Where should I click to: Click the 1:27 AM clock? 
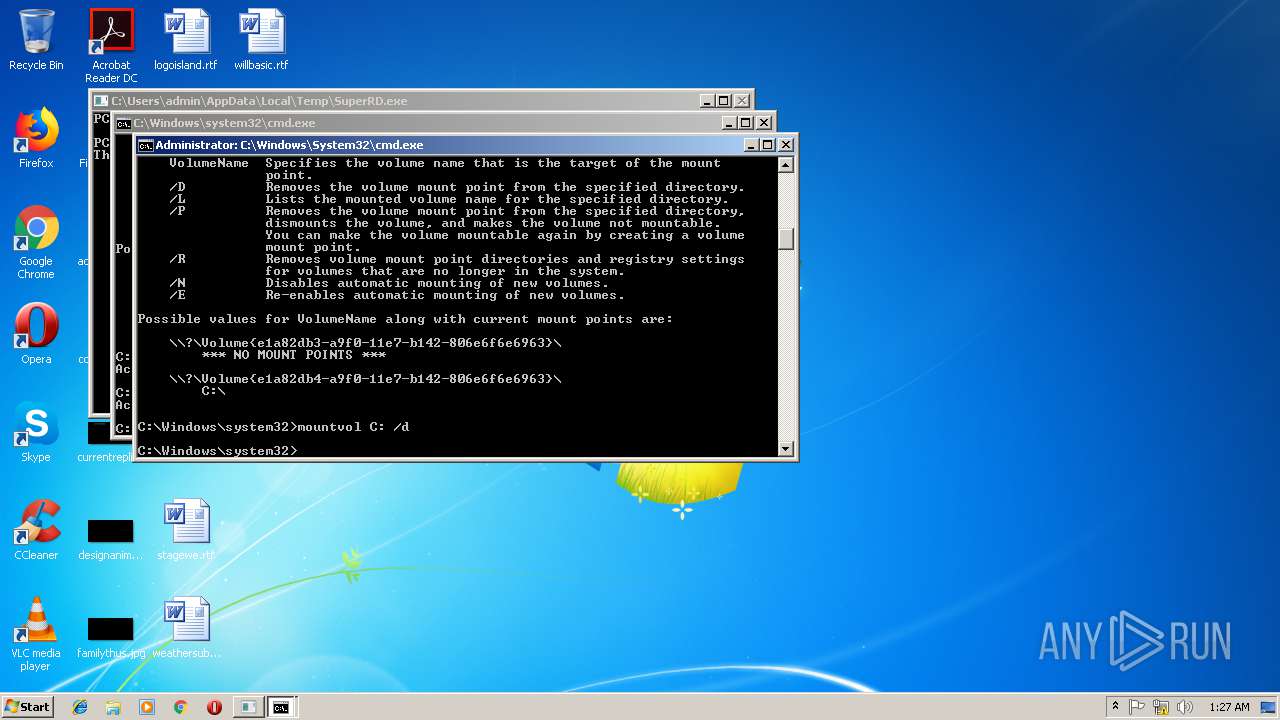point(1229,707)
